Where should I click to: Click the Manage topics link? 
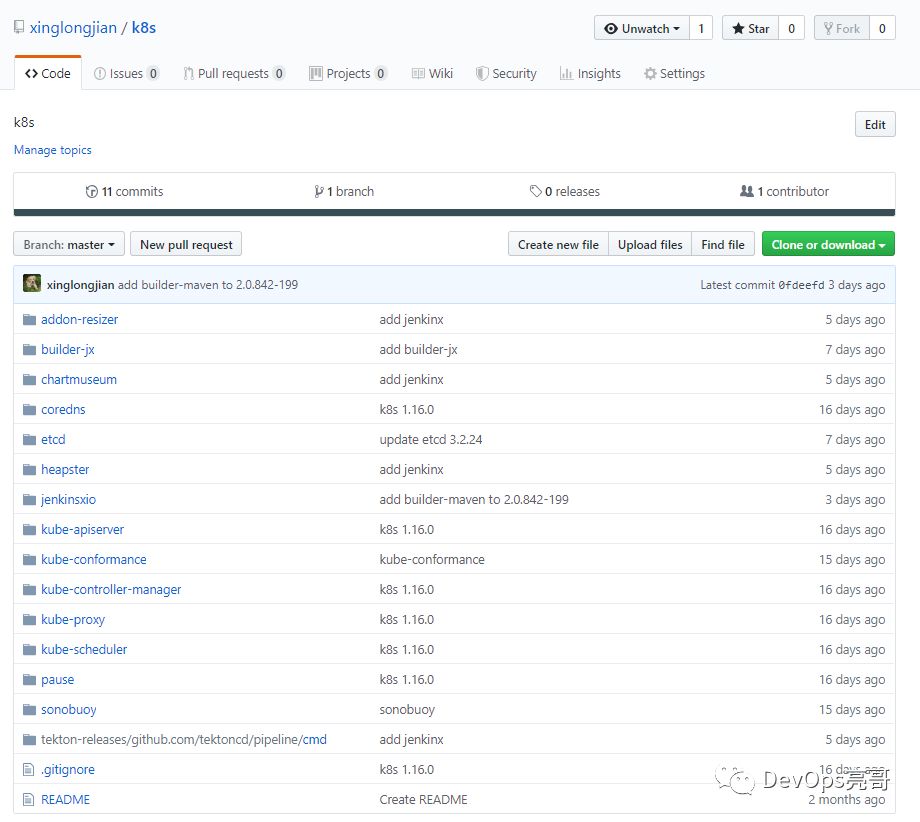[53, 150]
